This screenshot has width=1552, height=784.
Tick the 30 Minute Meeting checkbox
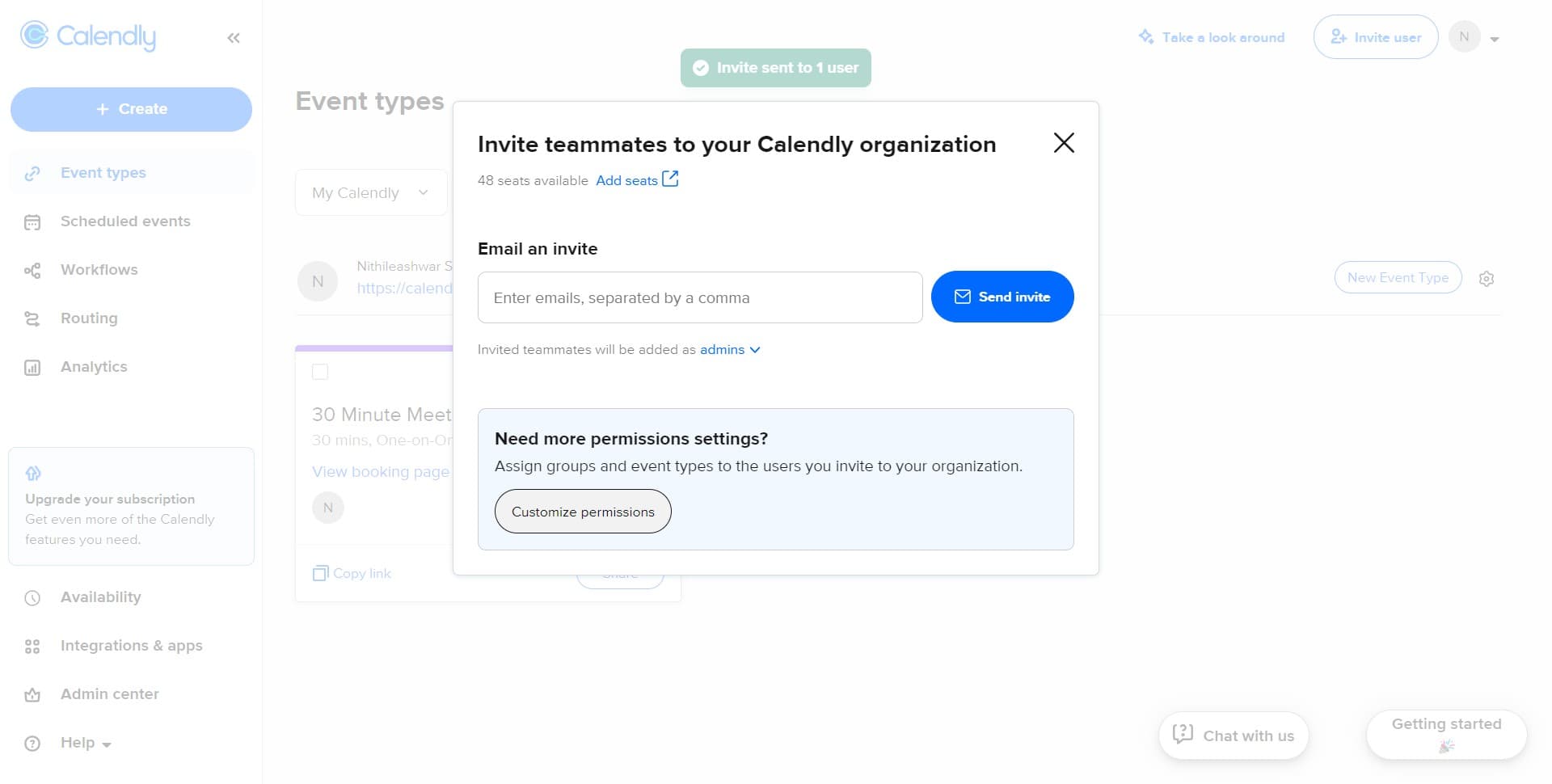tap(320, 372)
